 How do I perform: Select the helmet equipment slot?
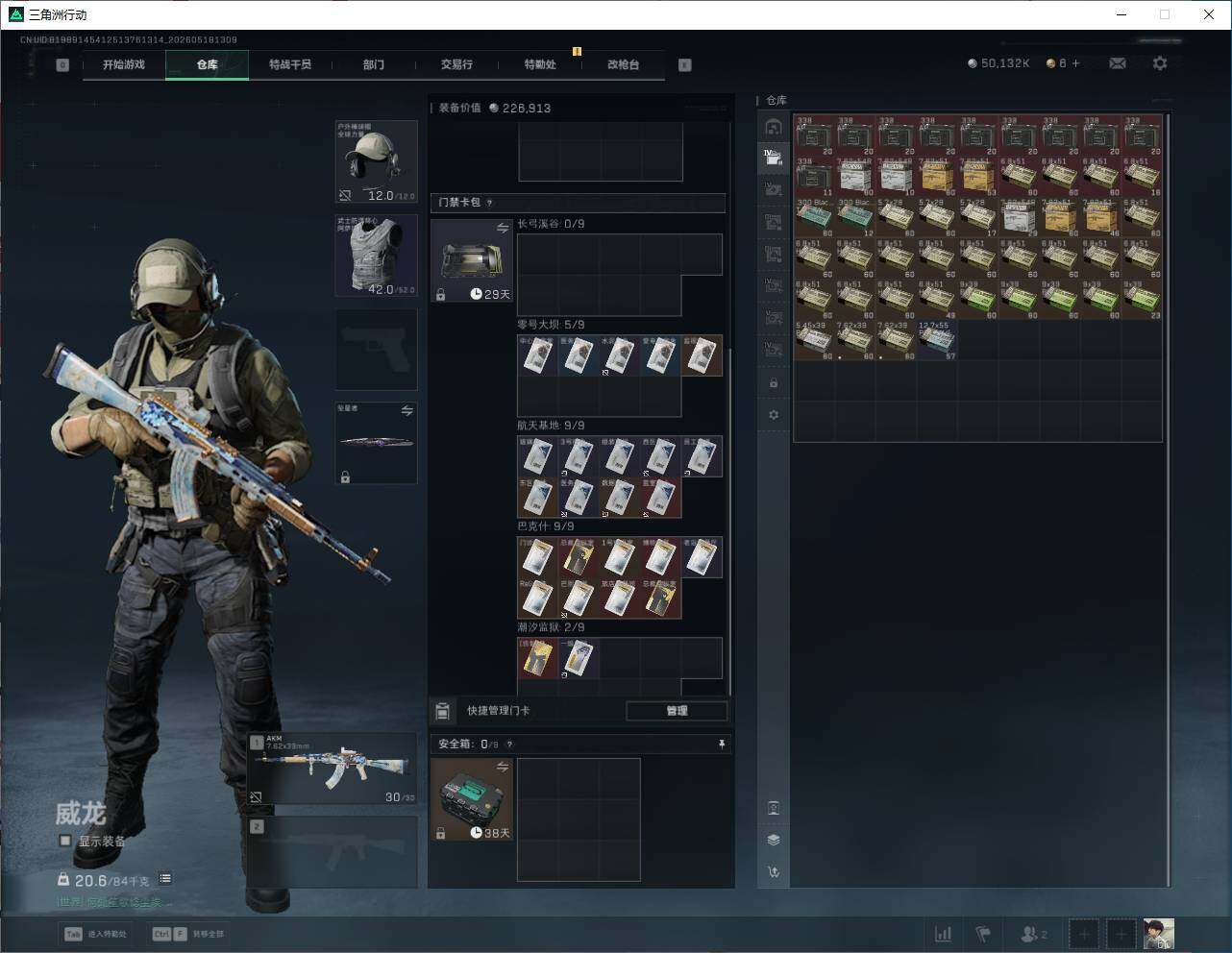[376, 161]
